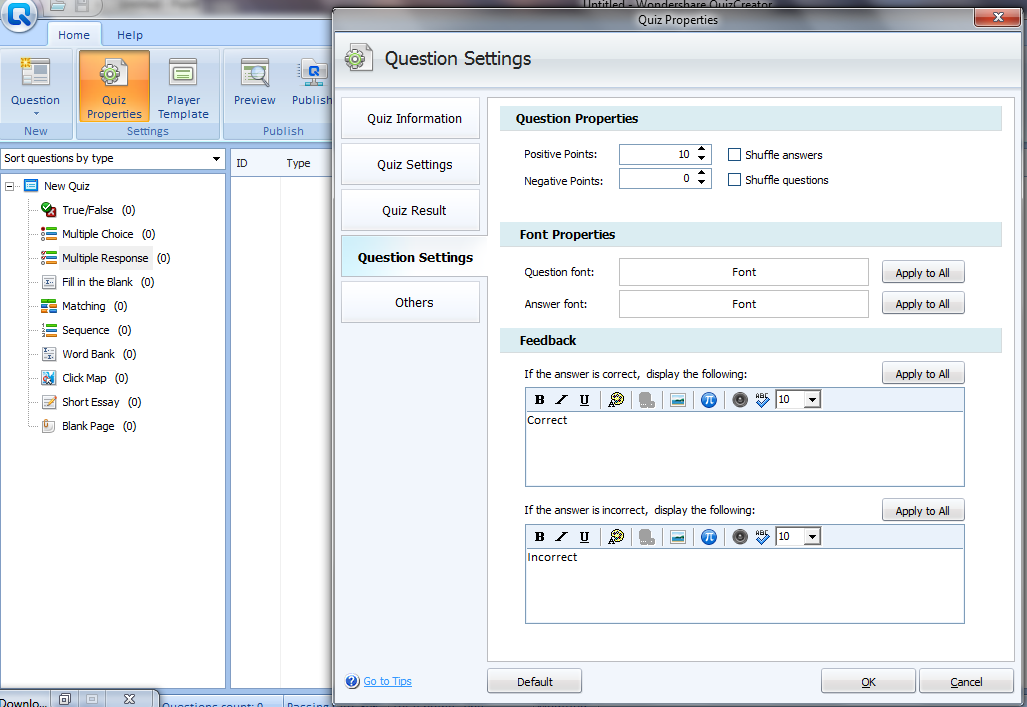Toggle bold in incorrect feedback toolbar
Screen dimensions: 1027x707
click(x=540, y=537)
